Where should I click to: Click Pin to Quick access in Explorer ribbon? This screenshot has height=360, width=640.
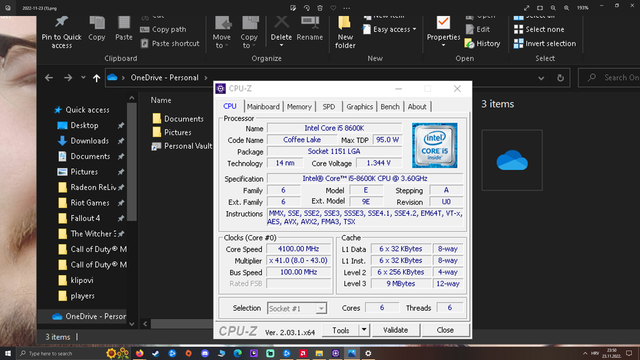(62, 33)
